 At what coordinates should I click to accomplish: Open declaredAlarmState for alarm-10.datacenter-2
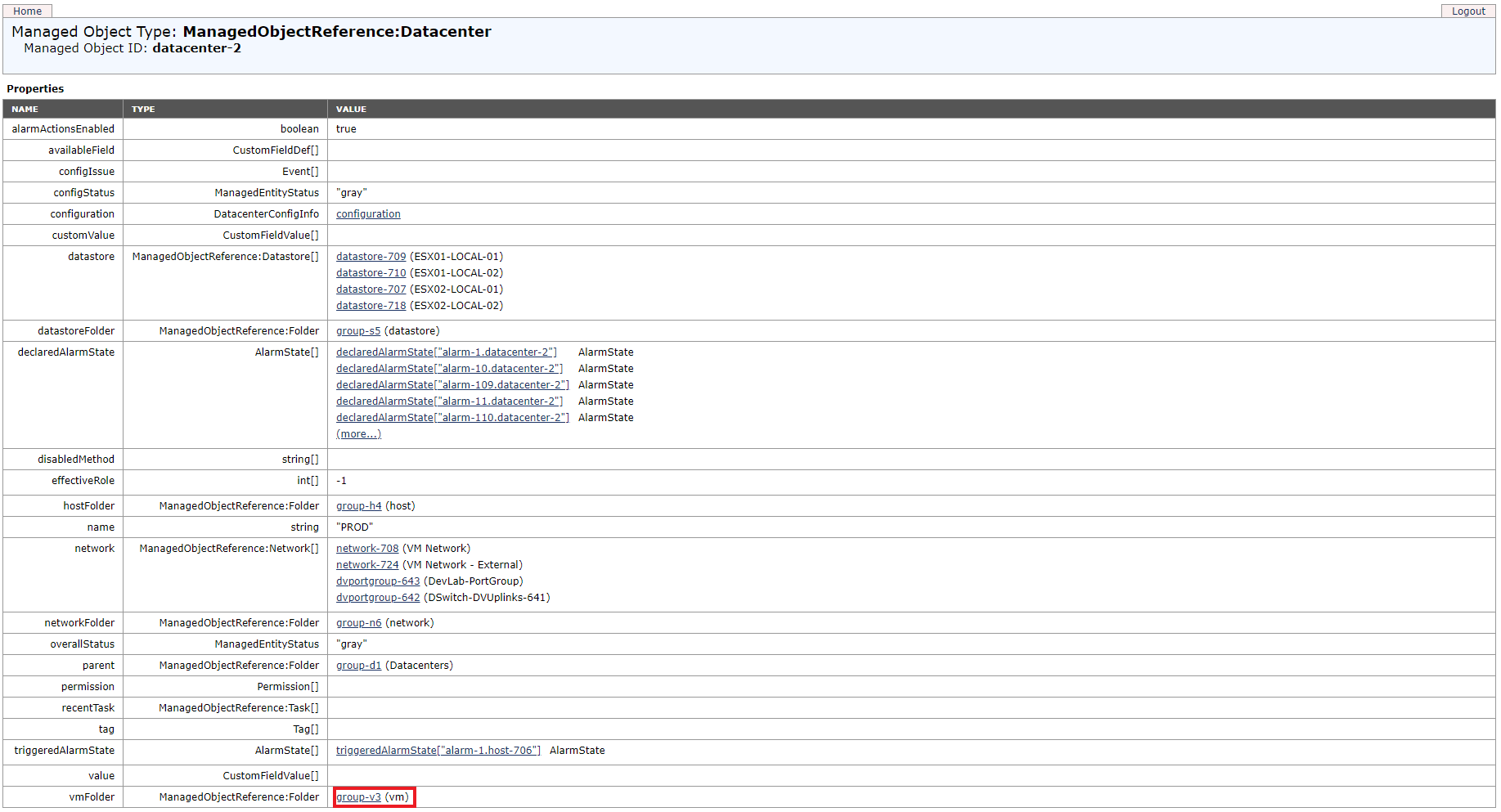[x=449, y=368]
